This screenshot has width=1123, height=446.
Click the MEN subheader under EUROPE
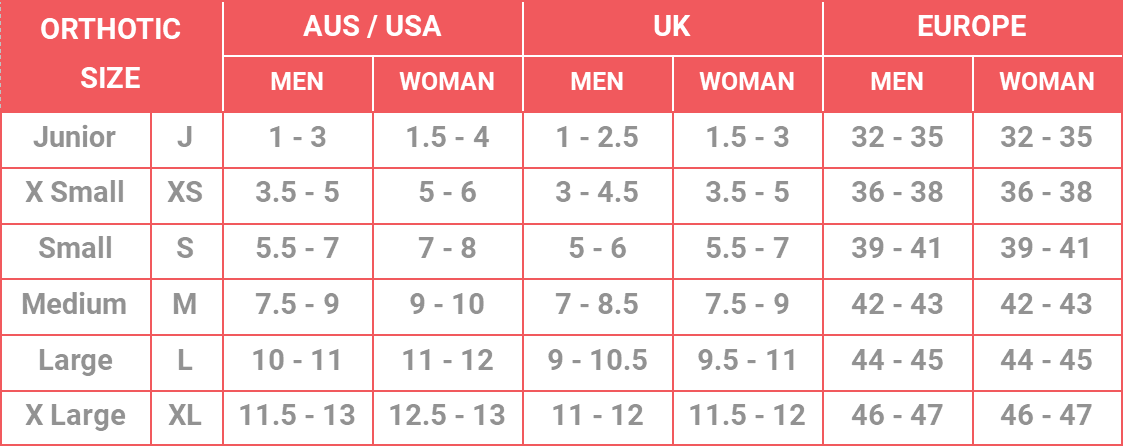tap(897, 83)
